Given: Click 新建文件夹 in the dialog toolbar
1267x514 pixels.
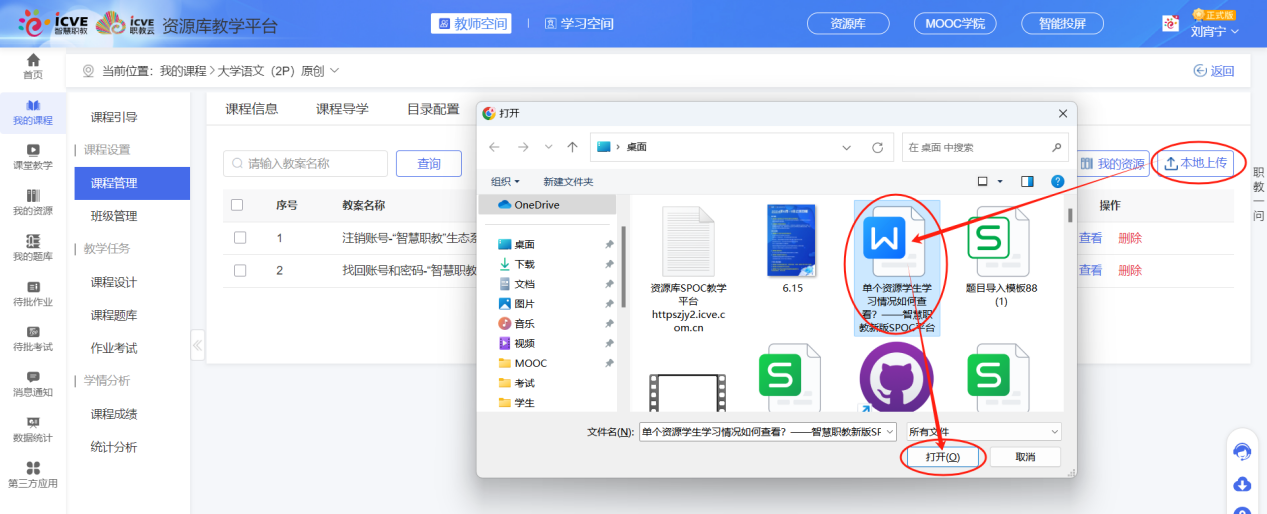Looking at the screenshot, I should [568, 181].
